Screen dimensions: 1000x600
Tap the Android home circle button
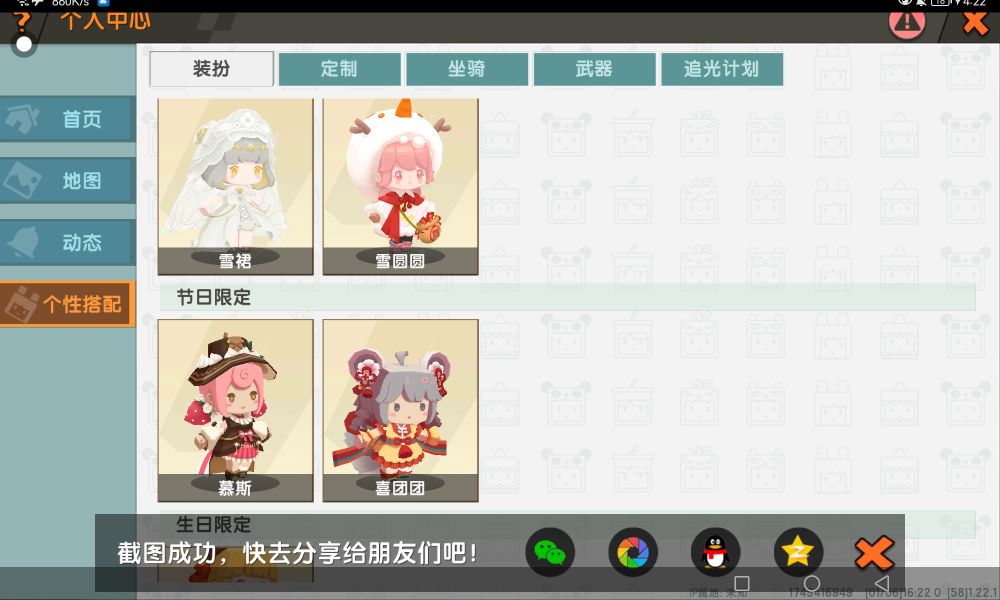tap(811, 583)
